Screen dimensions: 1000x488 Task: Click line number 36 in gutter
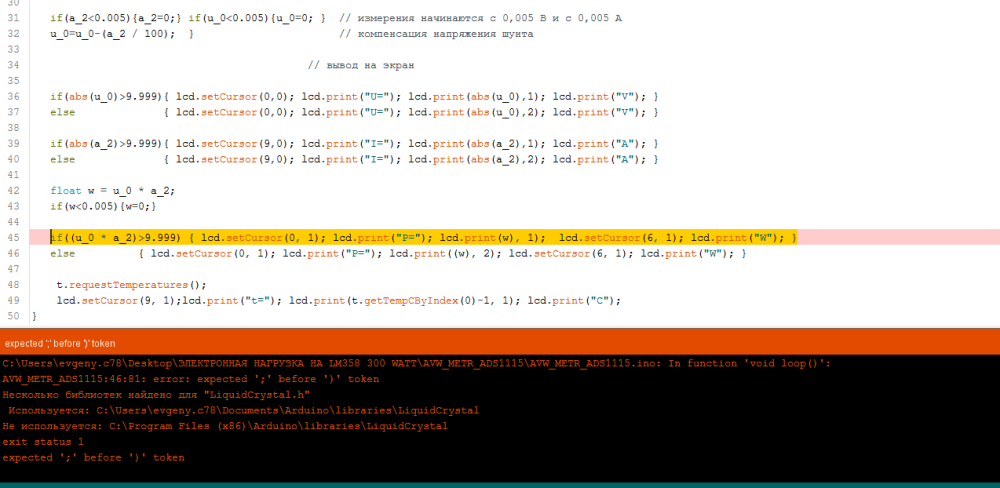[13, 97]
